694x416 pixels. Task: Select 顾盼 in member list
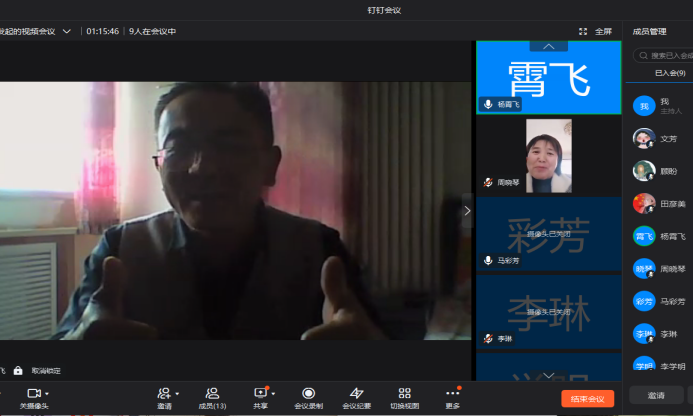pyautogui.click(x=659, y=171)
